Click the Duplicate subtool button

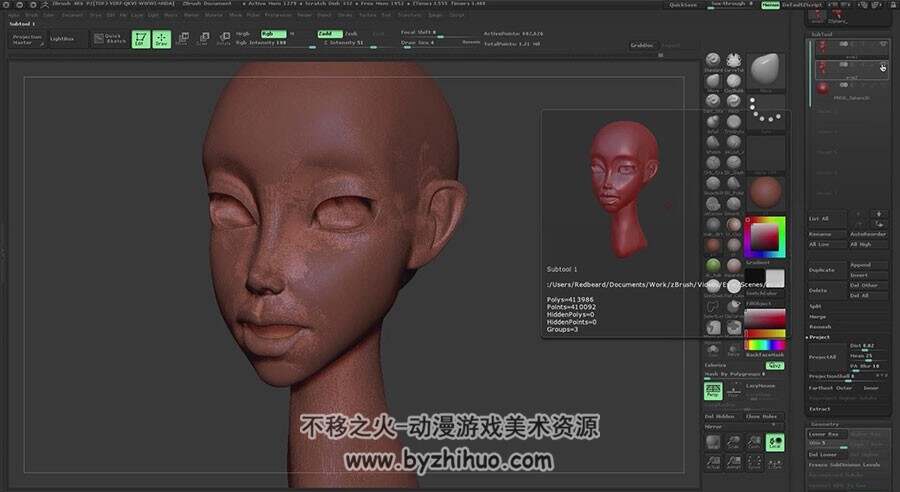[x=827, y=270]
